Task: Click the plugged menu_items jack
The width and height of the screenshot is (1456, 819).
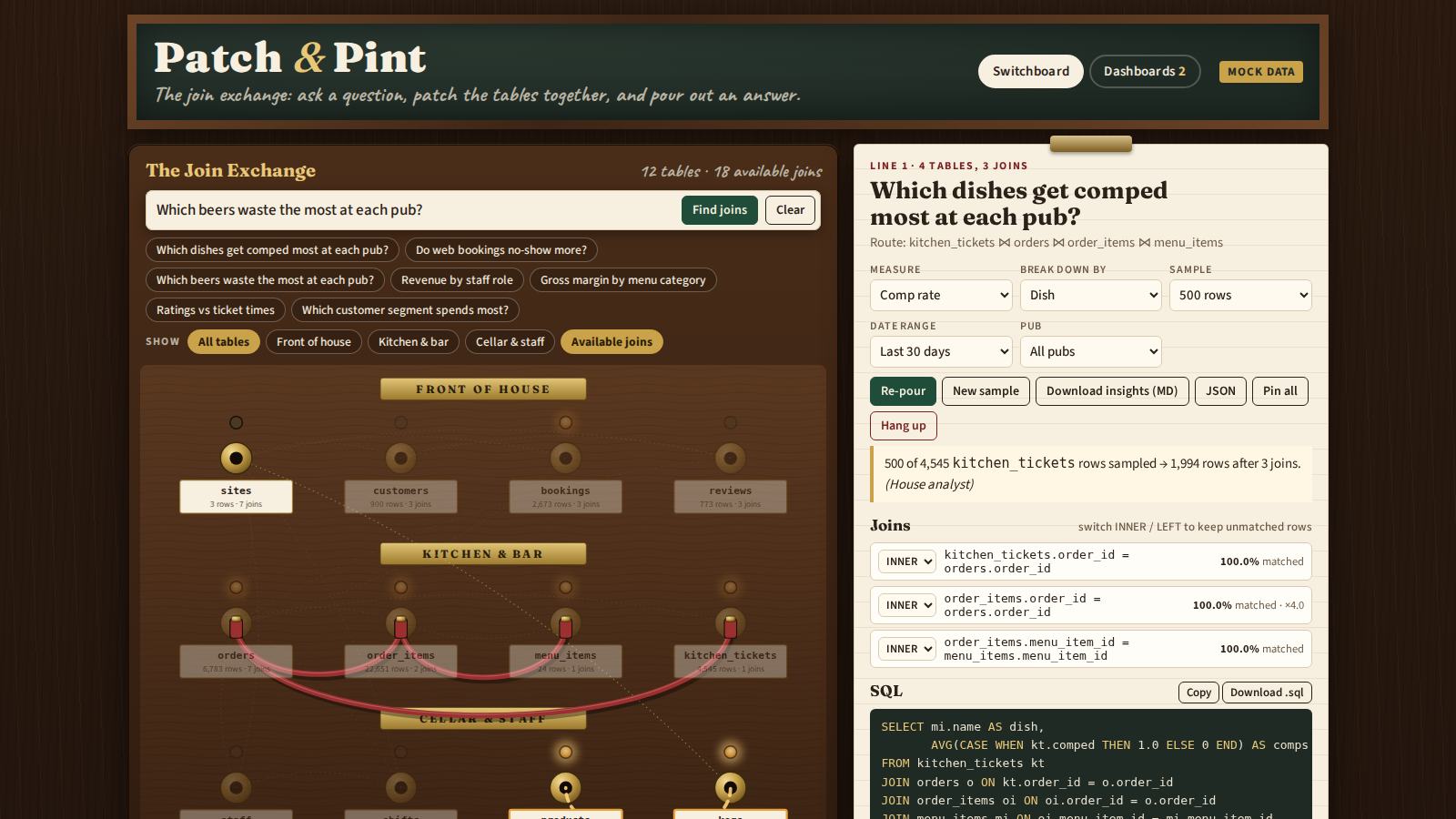Action: tap(565, 623)
